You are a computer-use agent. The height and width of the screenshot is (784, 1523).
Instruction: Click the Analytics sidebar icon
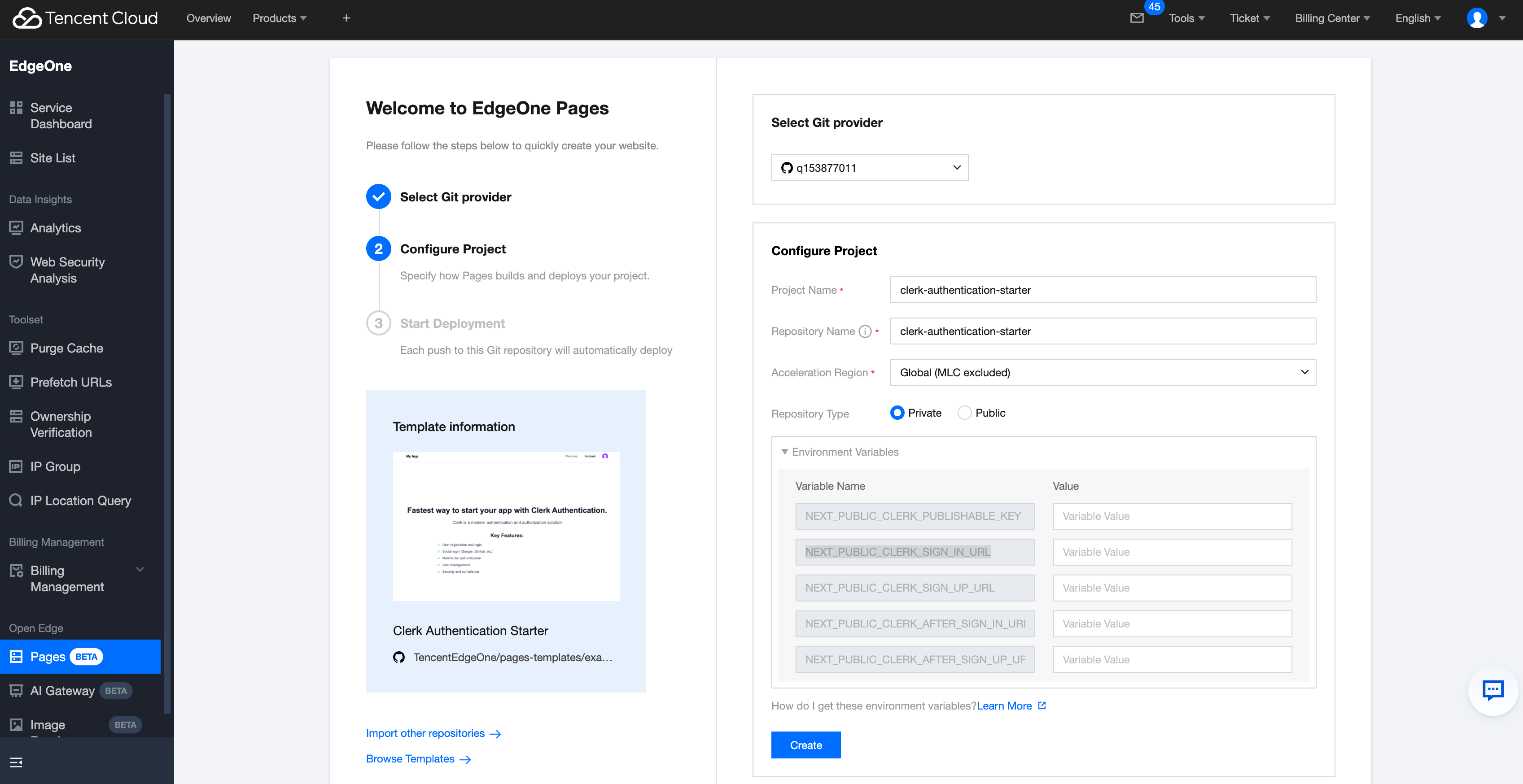pyautogui.click(x=16, y=227)
